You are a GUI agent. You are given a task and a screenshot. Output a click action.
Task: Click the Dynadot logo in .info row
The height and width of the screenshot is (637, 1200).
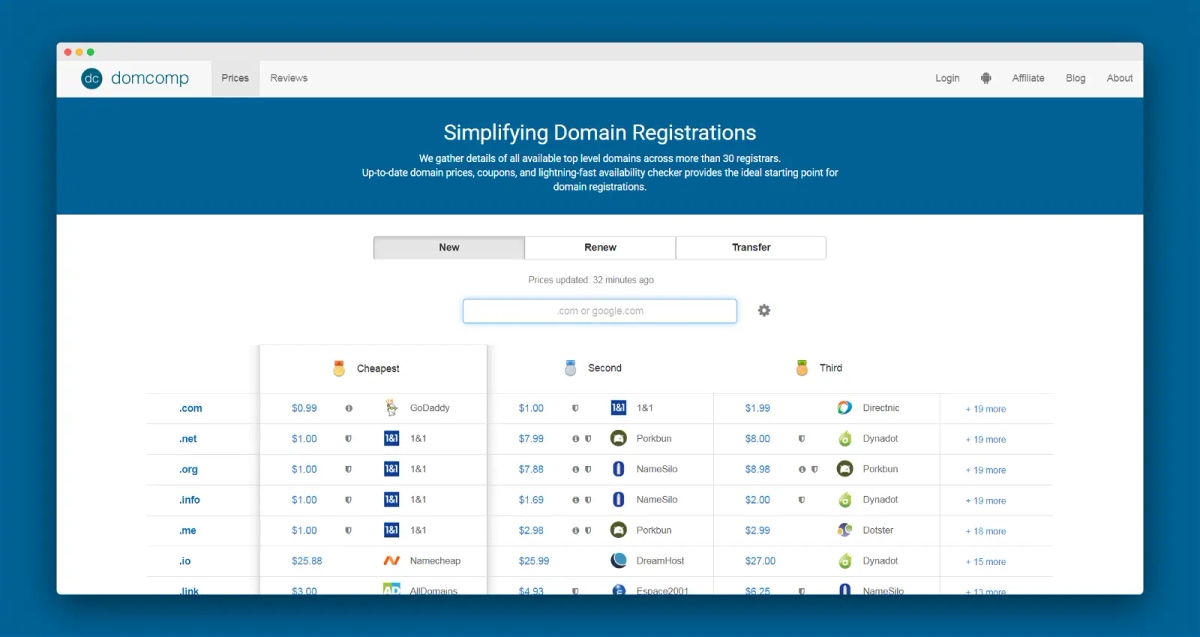(x=845, y=499)
